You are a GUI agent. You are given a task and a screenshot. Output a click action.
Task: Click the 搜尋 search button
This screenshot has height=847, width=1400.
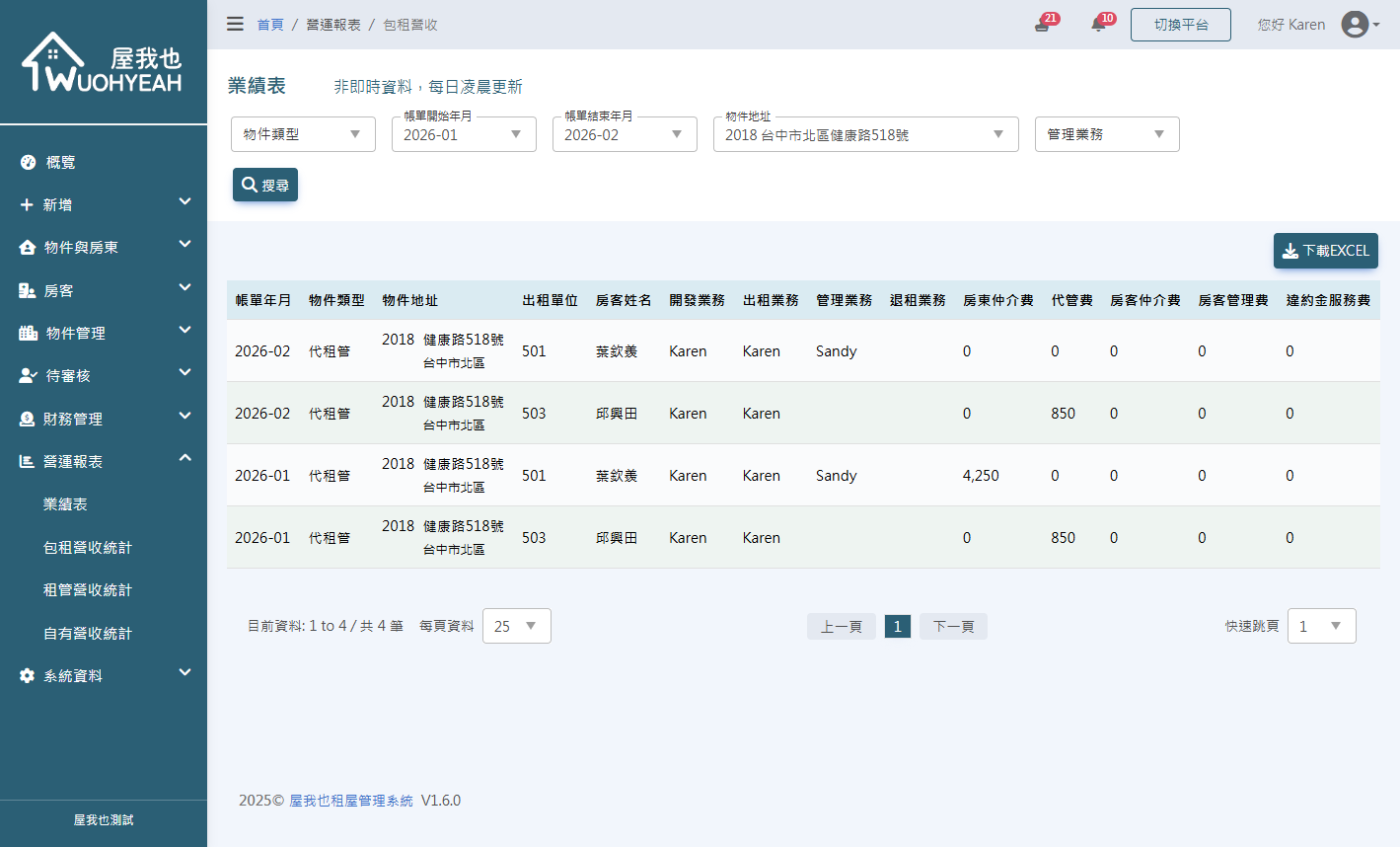264,185
